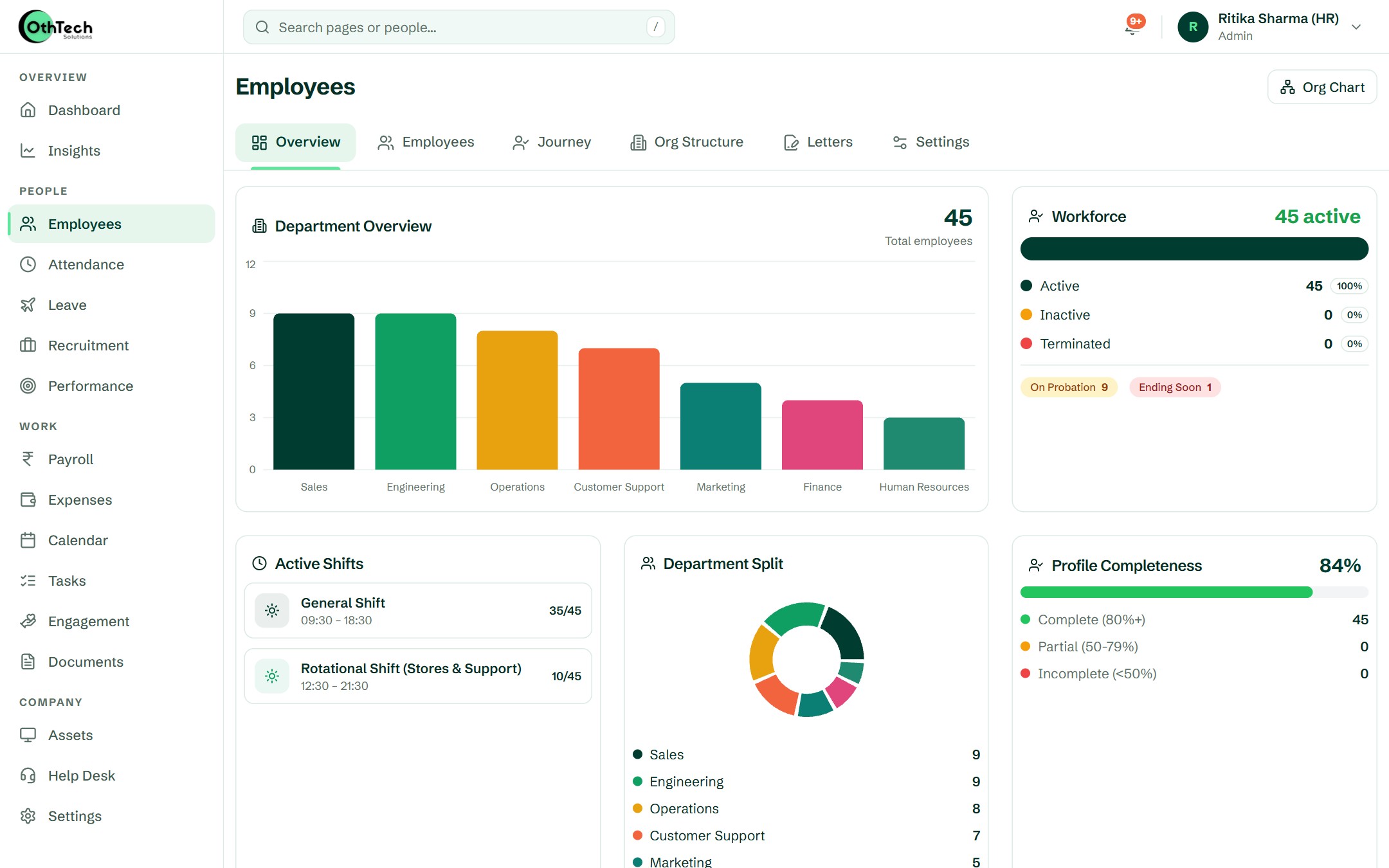Open Help Desk headset icon
Image resolution: width=1389 pixels, height=868 pixels.
28,775
